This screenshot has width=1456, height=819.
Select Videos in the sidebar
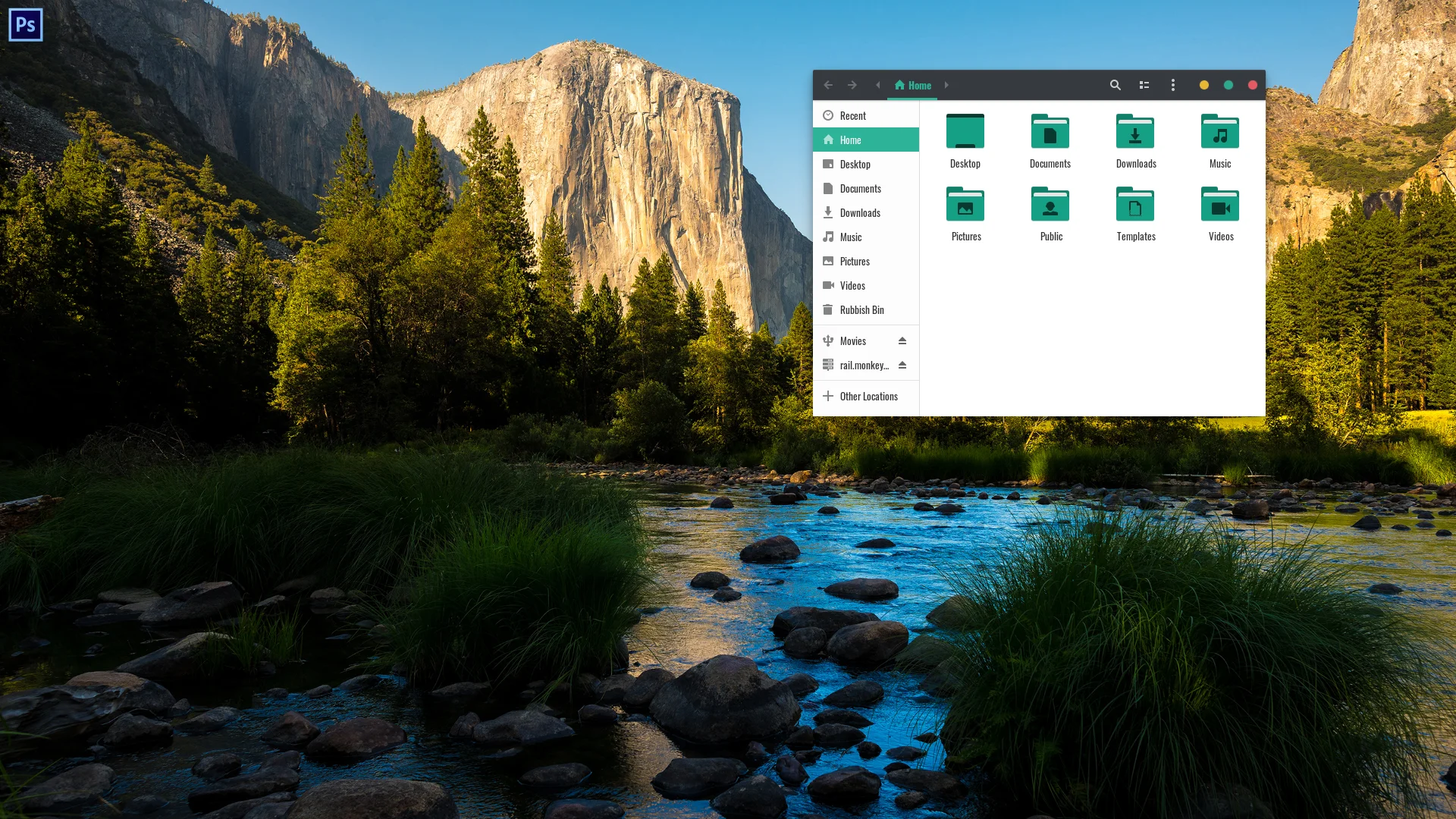click(x=866, y=285)
